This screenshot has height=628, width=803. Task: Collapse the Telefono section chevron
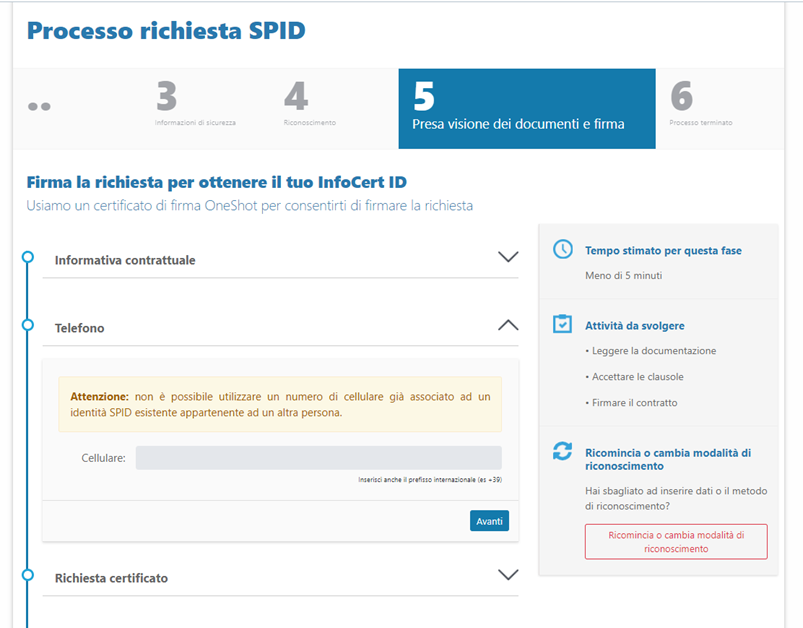pyautogui.click(x=508, y=325)
